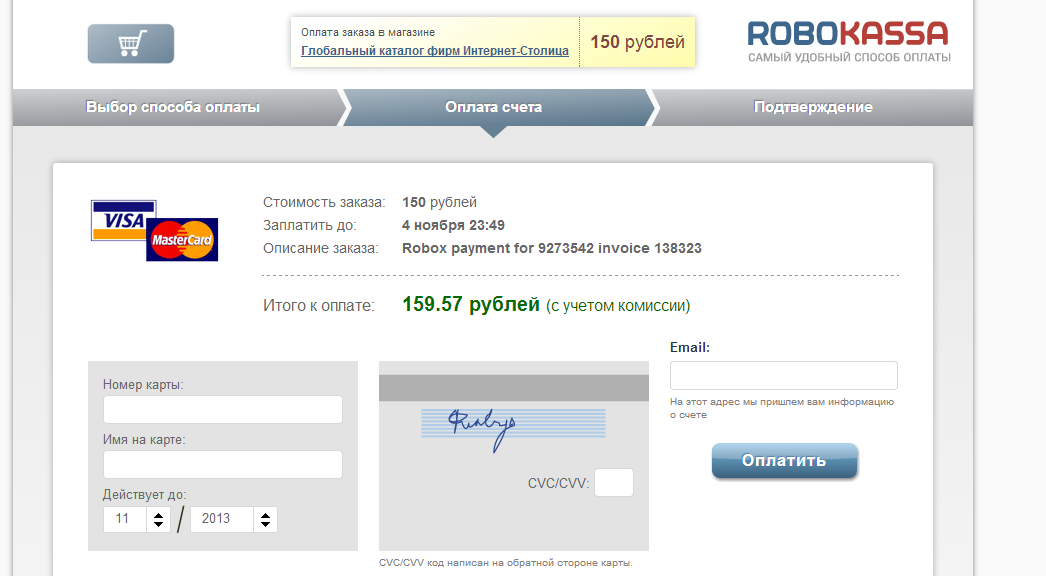Select the Оплата счета step
1046x576 pixels.
[493, 107]
